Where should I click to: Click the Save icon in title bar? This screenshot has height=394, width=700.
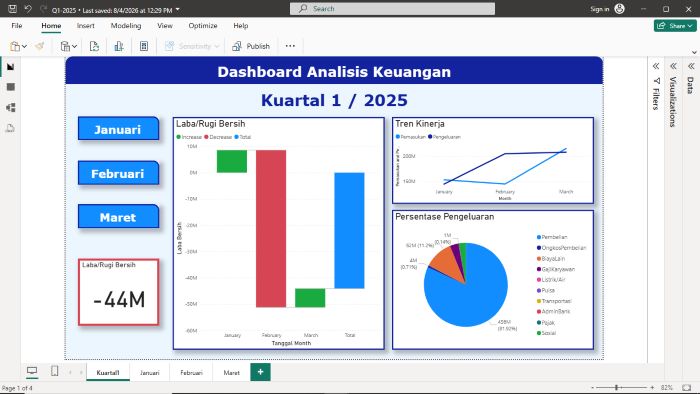pyautogui.click(x=12, y=8)
